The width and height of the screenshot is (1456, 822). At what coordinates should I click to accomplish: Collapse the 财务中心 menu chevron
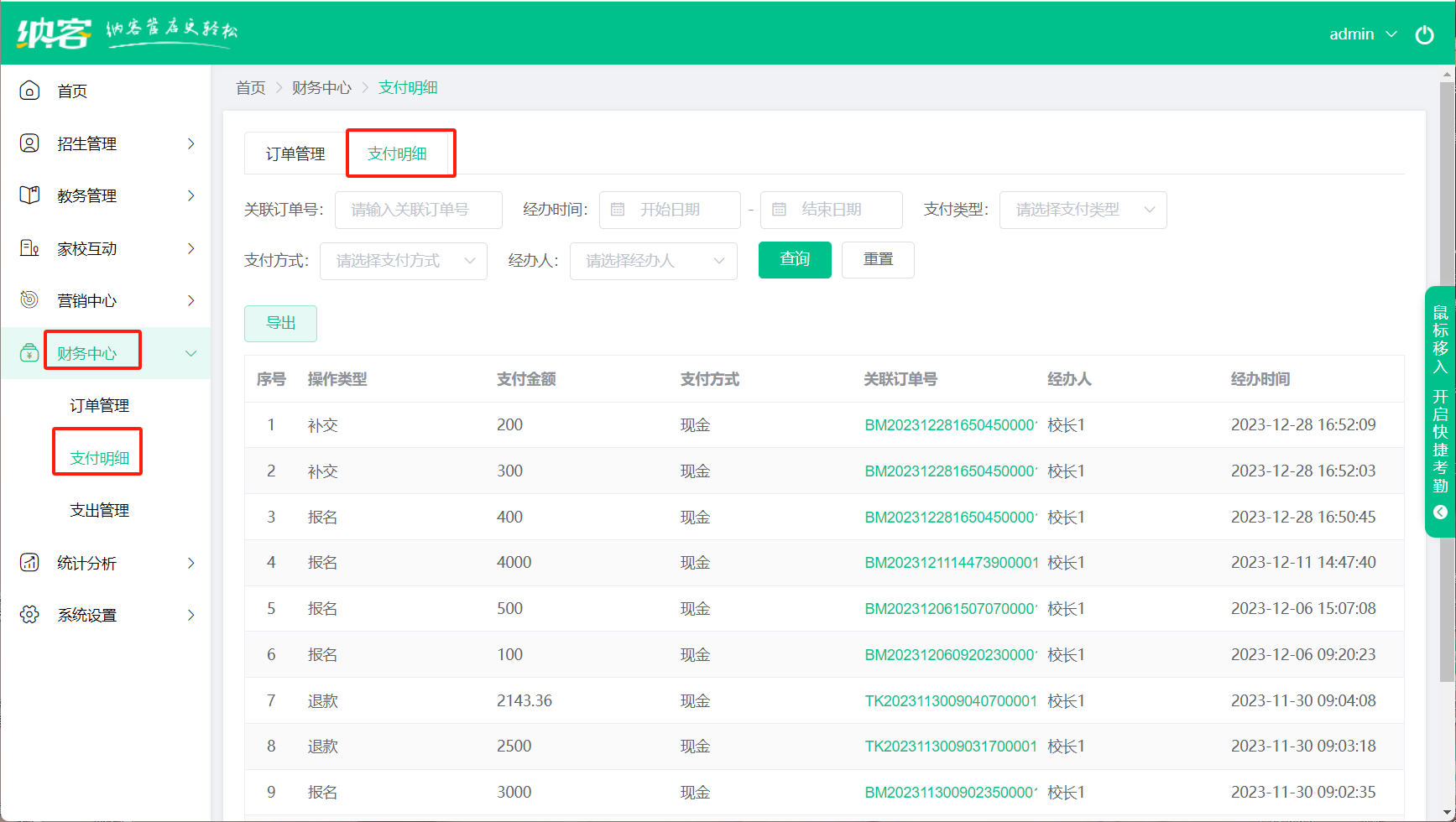(191, 353)
